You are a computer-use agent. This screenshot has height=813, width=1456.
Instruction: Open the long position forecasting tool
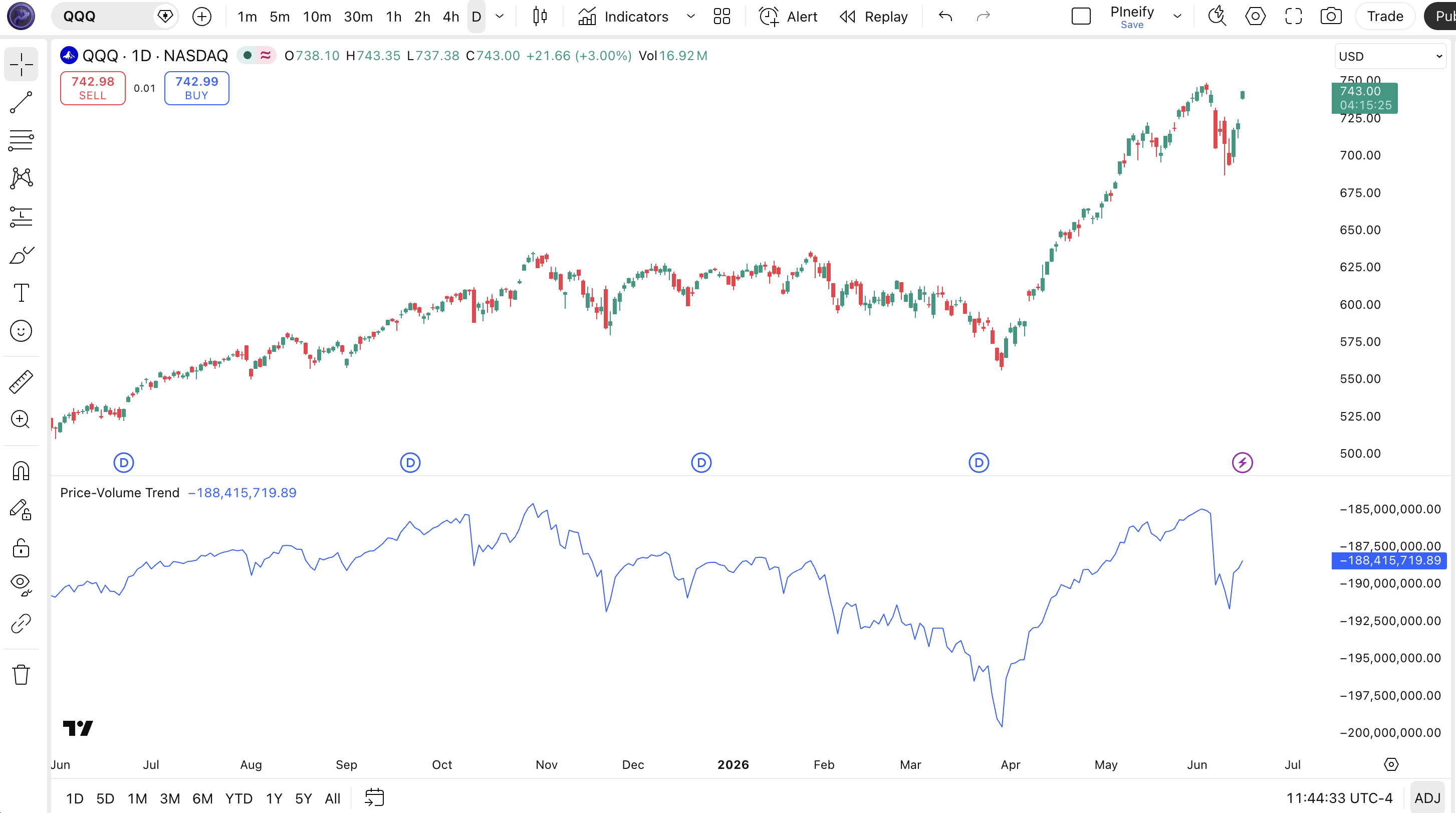(21, 217)
